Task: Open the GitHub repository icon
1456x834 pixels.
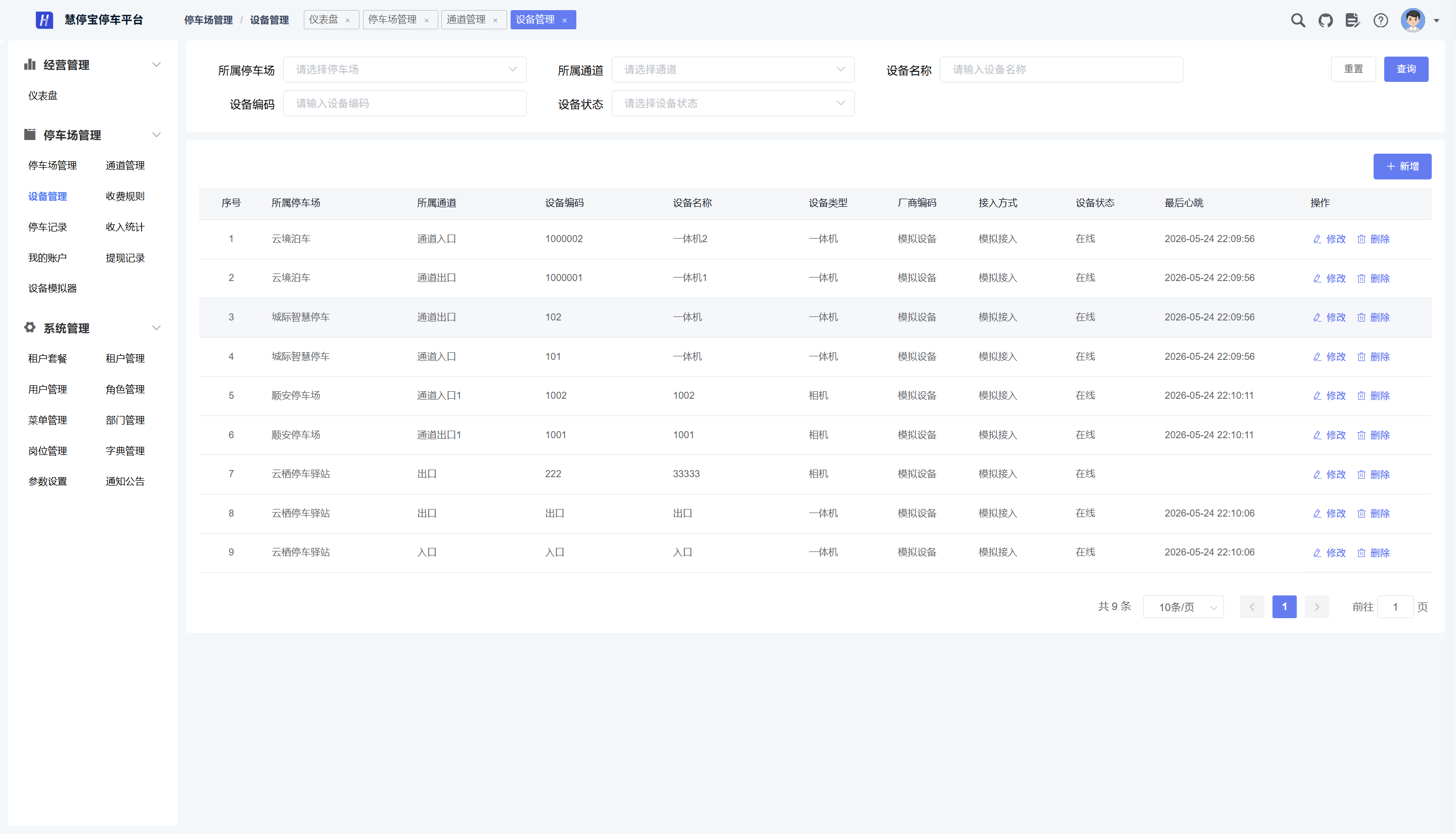Action: point(1326,21)
